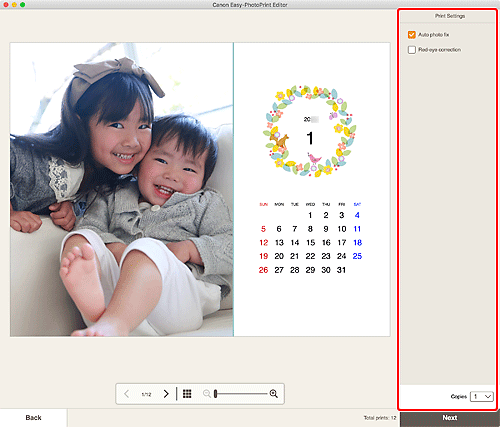The height and width of the screenshot is (427, 500).
Task: Click the zoom out magnifier icon
Action: click(207, 394)
